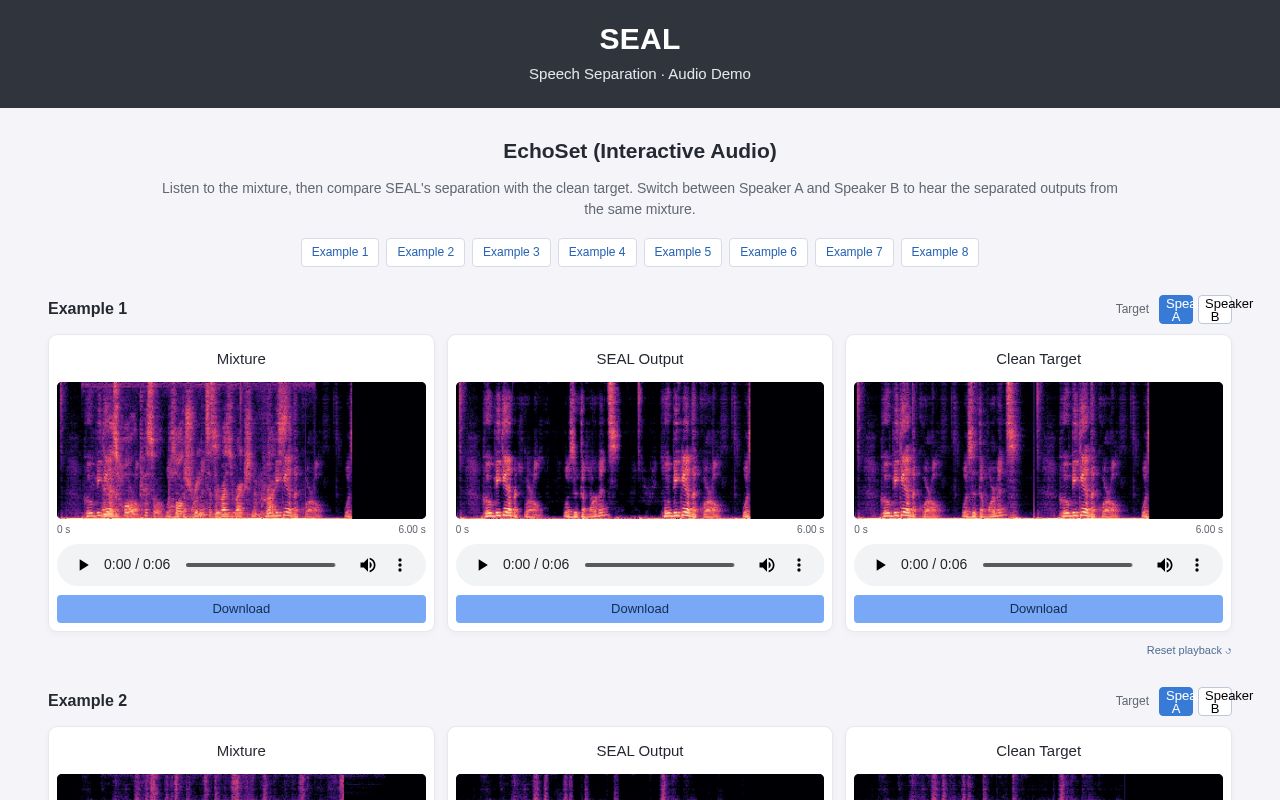
Task: Switch Example 1 target to Speaker B
Action: tap(1215, 310)
